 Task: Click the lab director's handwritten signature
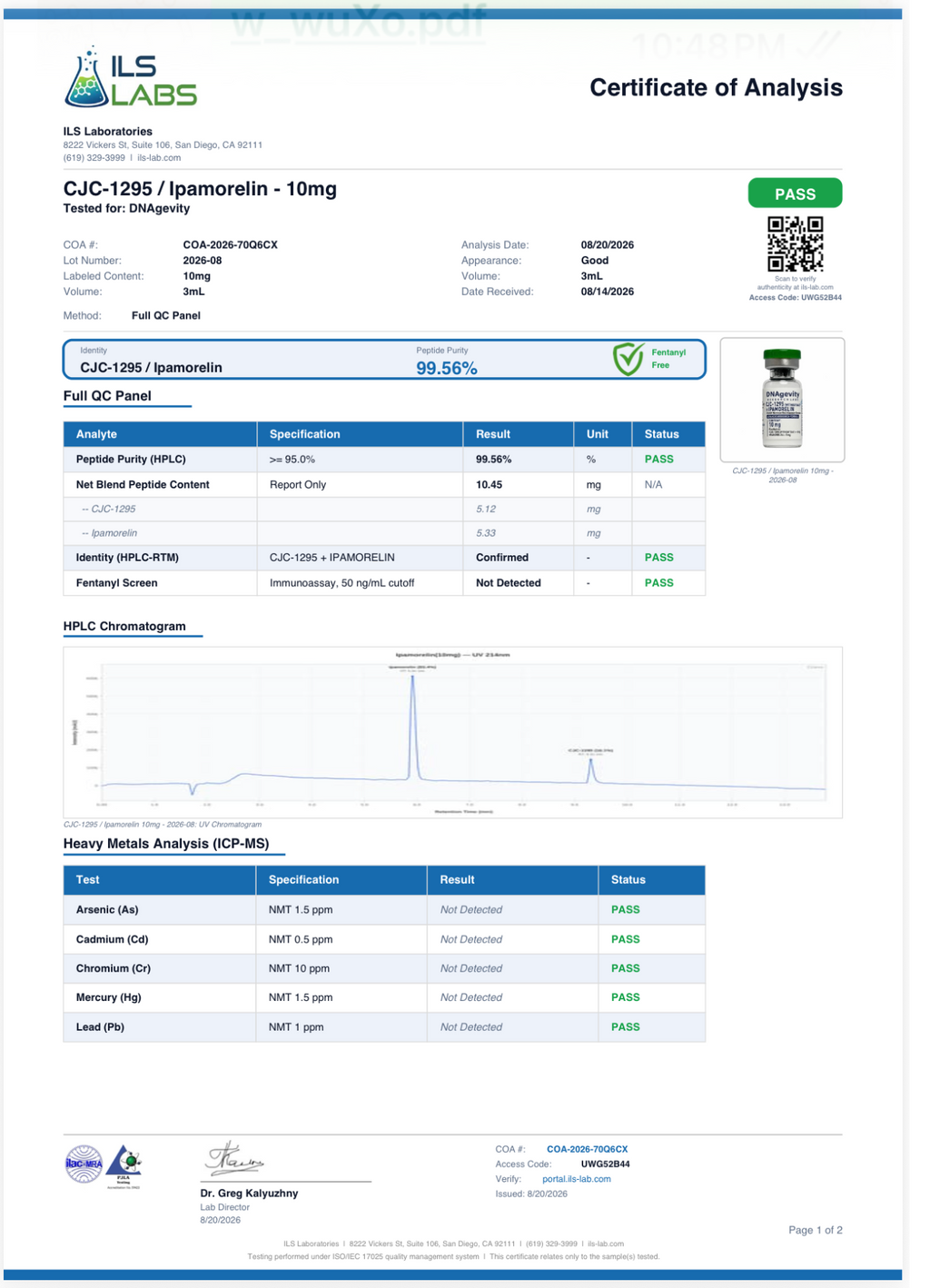click(x=234, y=1159)
